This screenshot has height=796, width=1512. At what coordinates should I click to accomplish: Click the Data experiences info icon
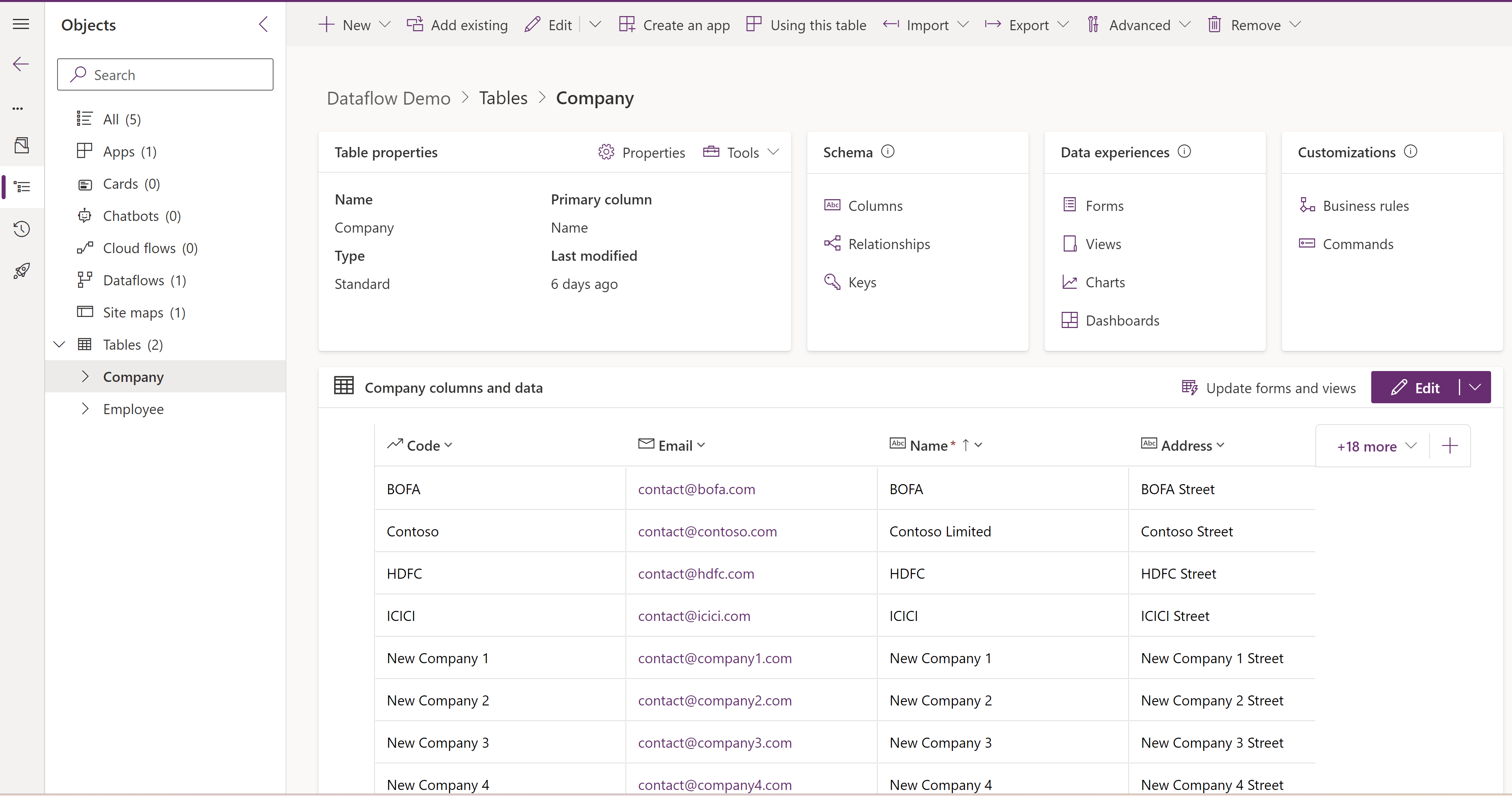pos(1185,151)
